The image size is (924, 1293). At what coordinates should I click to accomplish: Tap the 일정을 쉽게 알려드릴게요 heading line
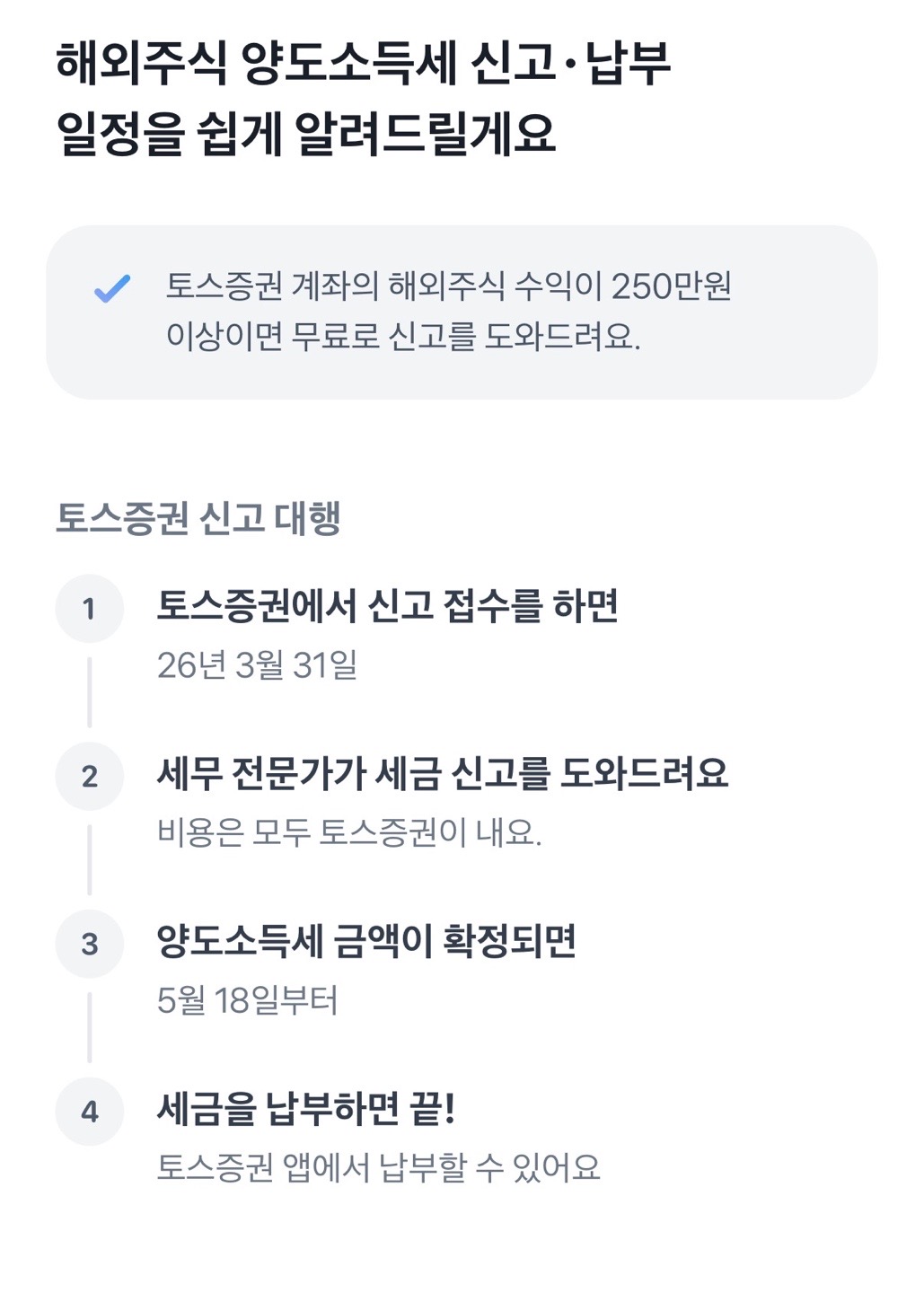[x=306, y=135]
